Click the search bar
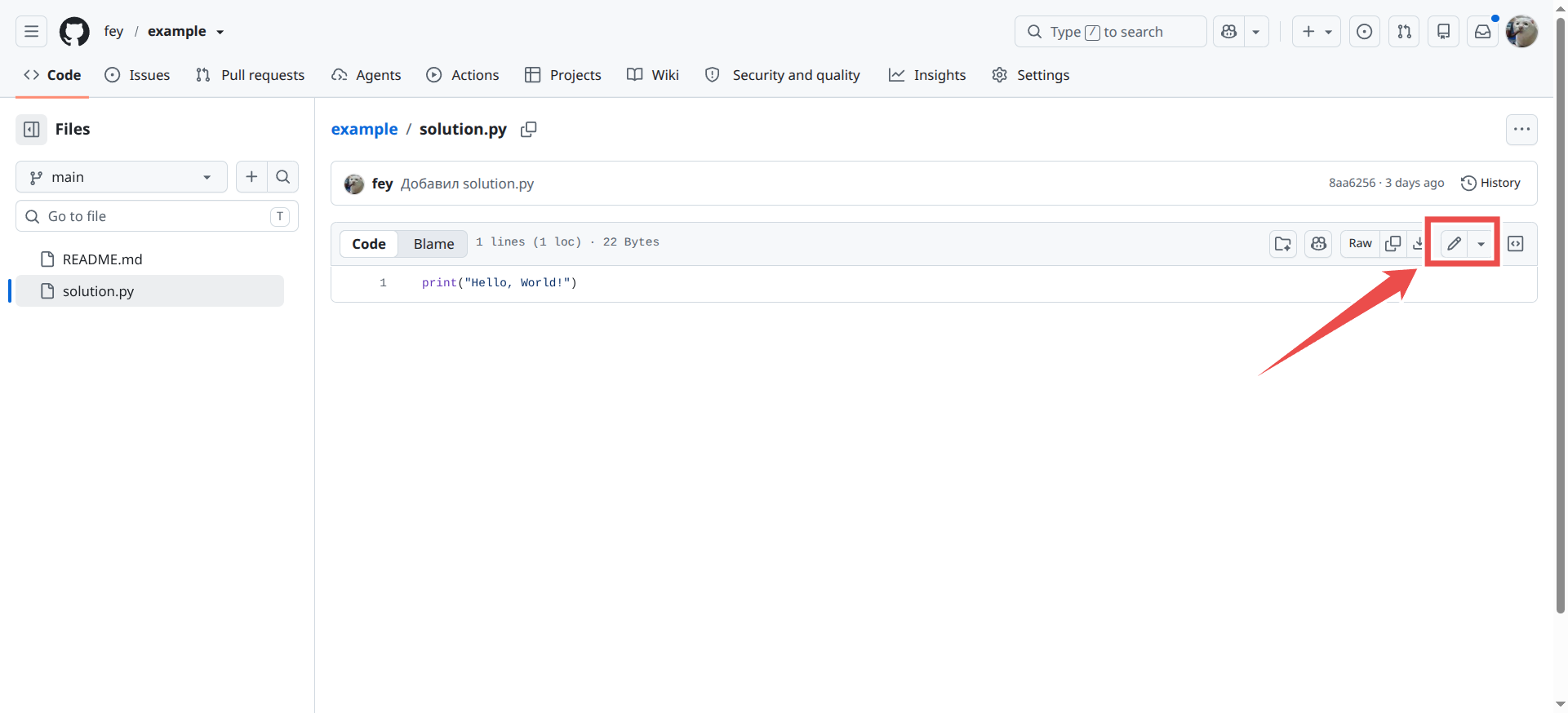This screenshot has width=1568, height=713. (1110, 32)
